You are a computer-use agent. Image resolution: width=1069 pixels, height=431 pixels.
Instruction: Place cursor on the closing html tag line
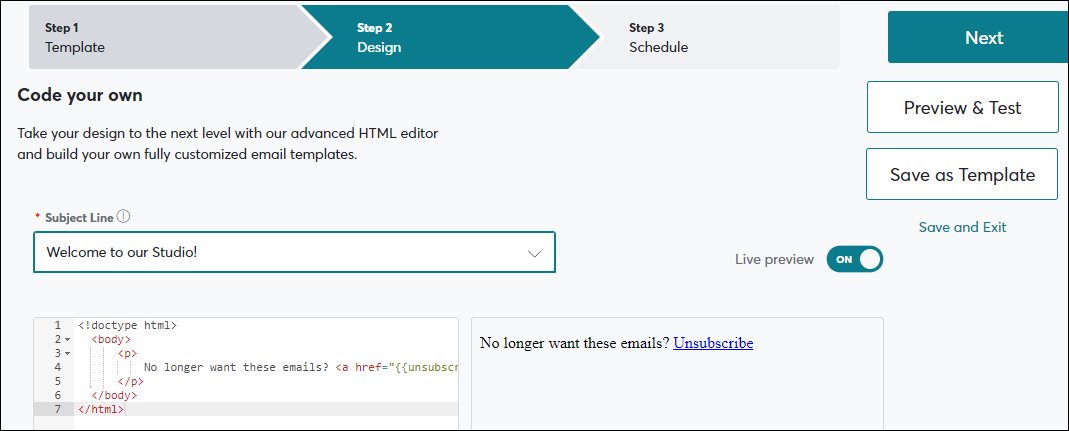(x=101, y=409)
